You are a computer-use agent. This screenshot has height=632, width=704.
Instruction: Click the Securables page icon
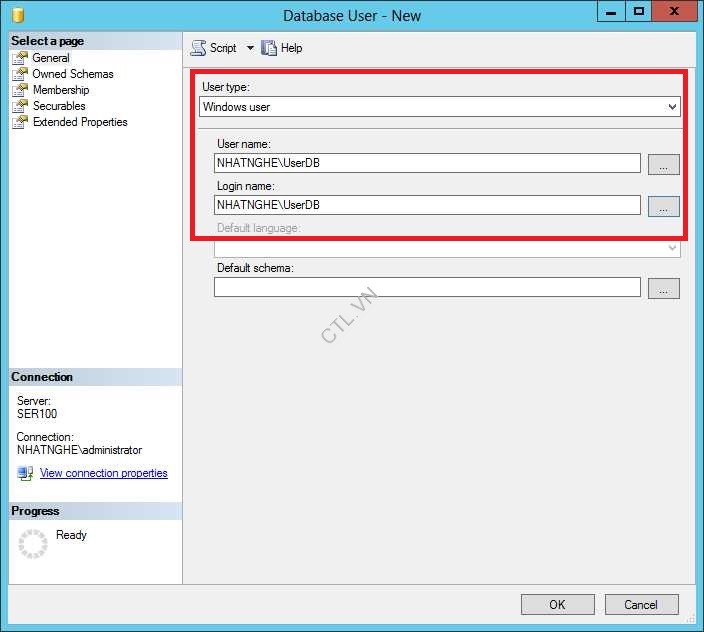(x=20, y=106)
